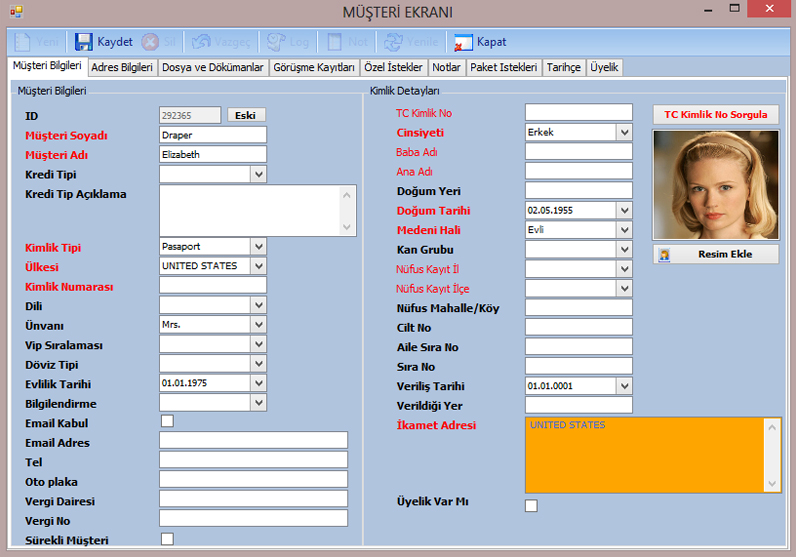The height and width of the screenshot is (557, 796).
Task: Open the Nüfus Kayıt İl dropdown
Action: [x=624, y=269]
